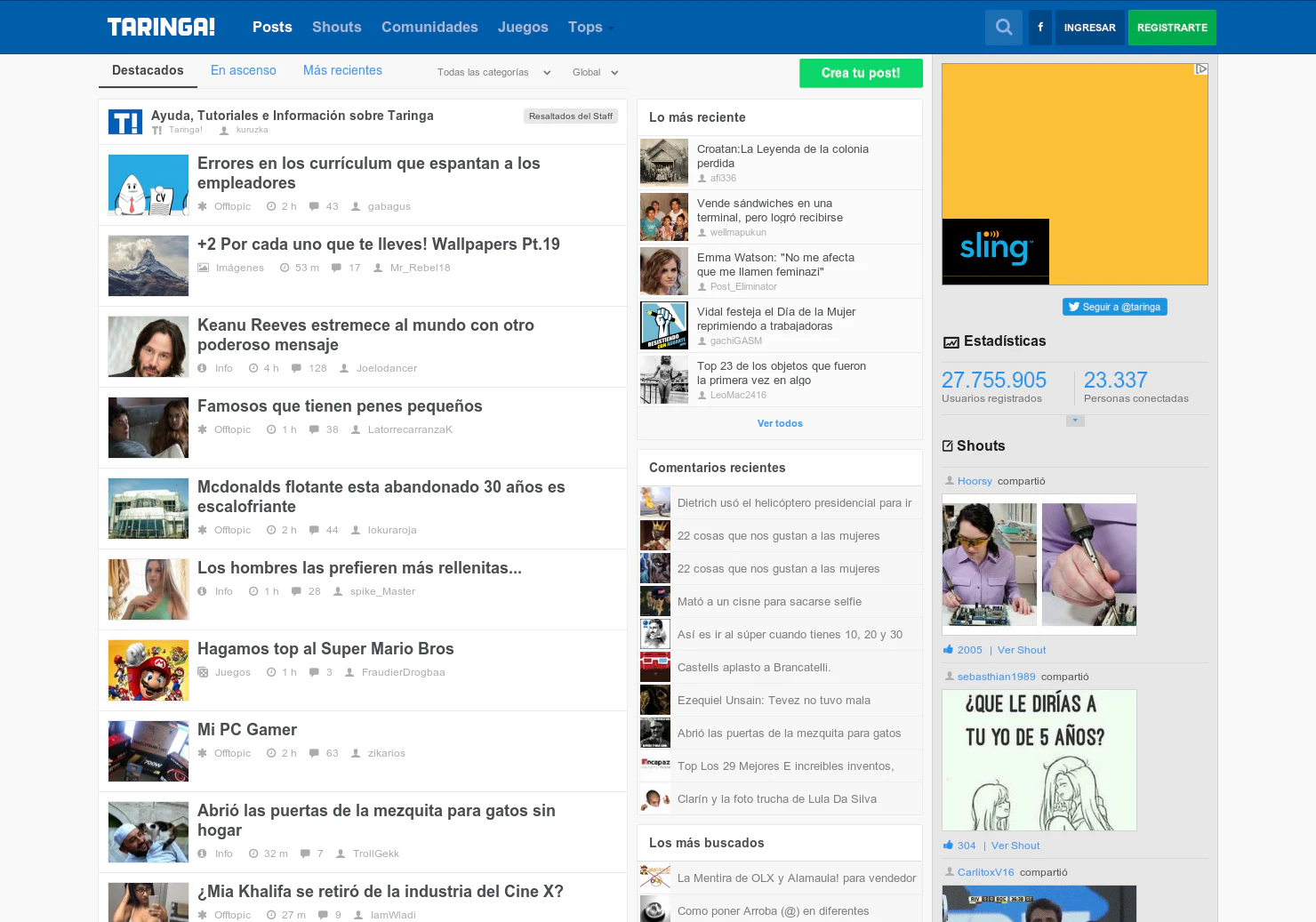
Task: Open comment Castells aplasto a Brancatelli
Action: pyautogui.click(x=754, y=668)
